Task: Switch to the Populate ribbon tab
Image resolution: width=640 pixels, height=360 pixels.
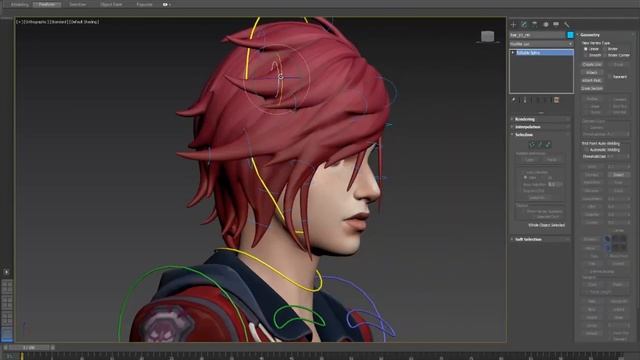Action: point(144,4)
